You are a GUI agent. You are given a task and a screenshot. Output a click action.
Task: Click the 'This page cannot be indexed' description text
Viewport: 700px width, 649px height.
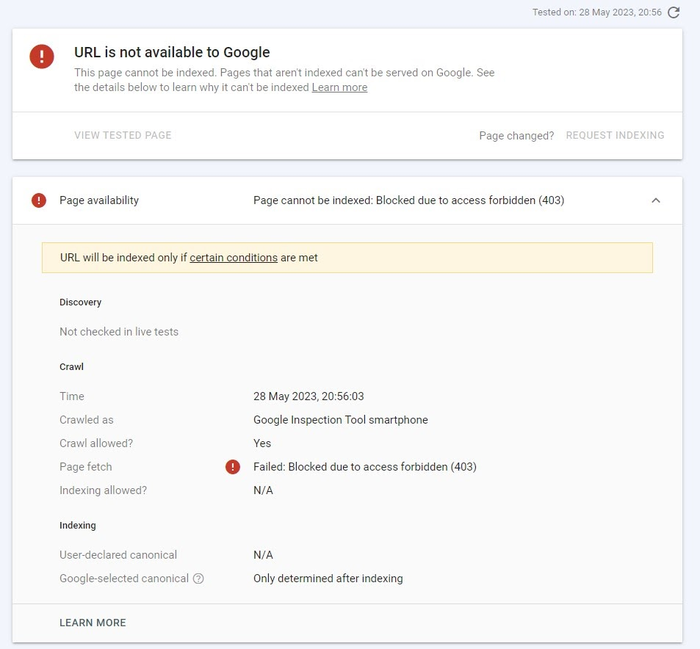pos(284,80)
